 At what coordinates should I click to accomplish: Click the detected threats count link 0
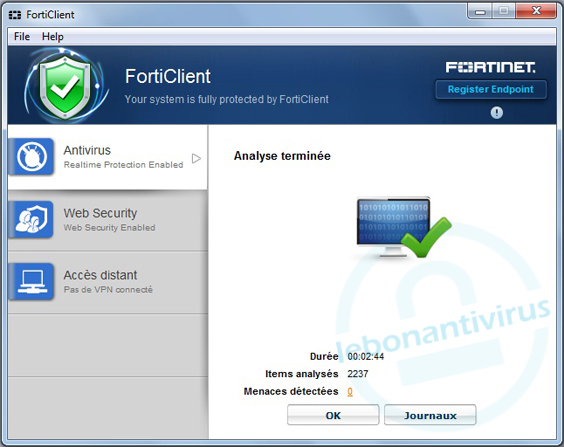coord(350,391)
